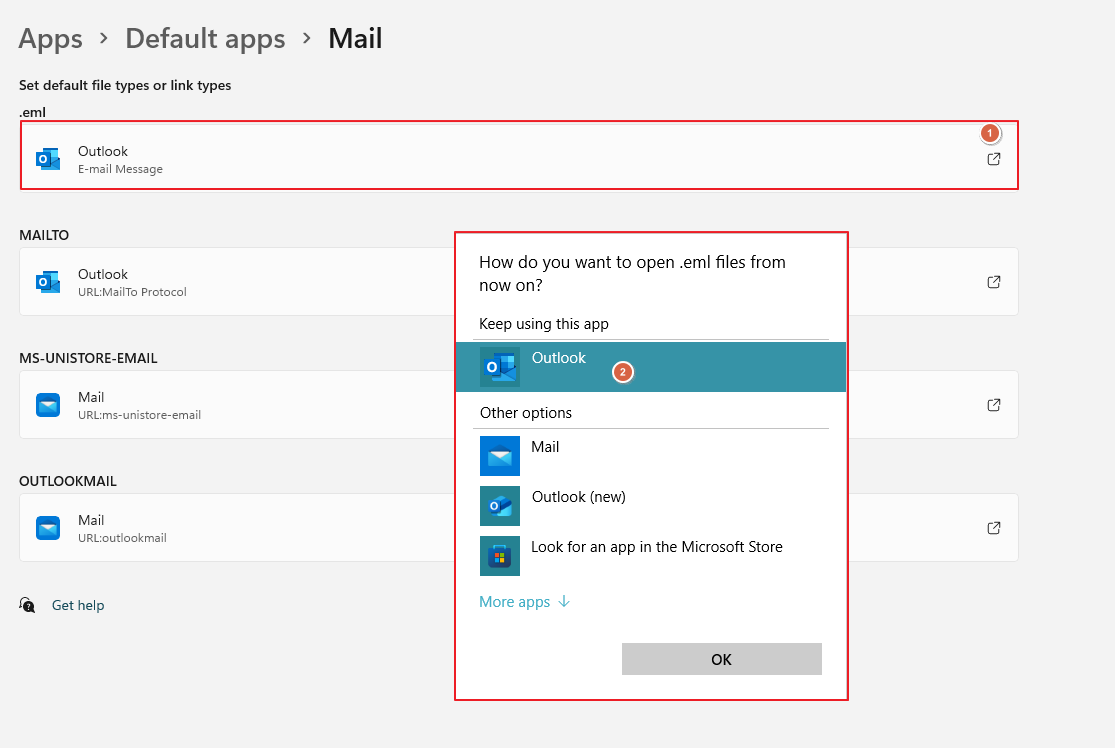Image resolution: width=1115 pixels, height=748 pixels.
Task: Click the 'OUTLOOKMAIL' section label
Action: click(x=68, y=481)
